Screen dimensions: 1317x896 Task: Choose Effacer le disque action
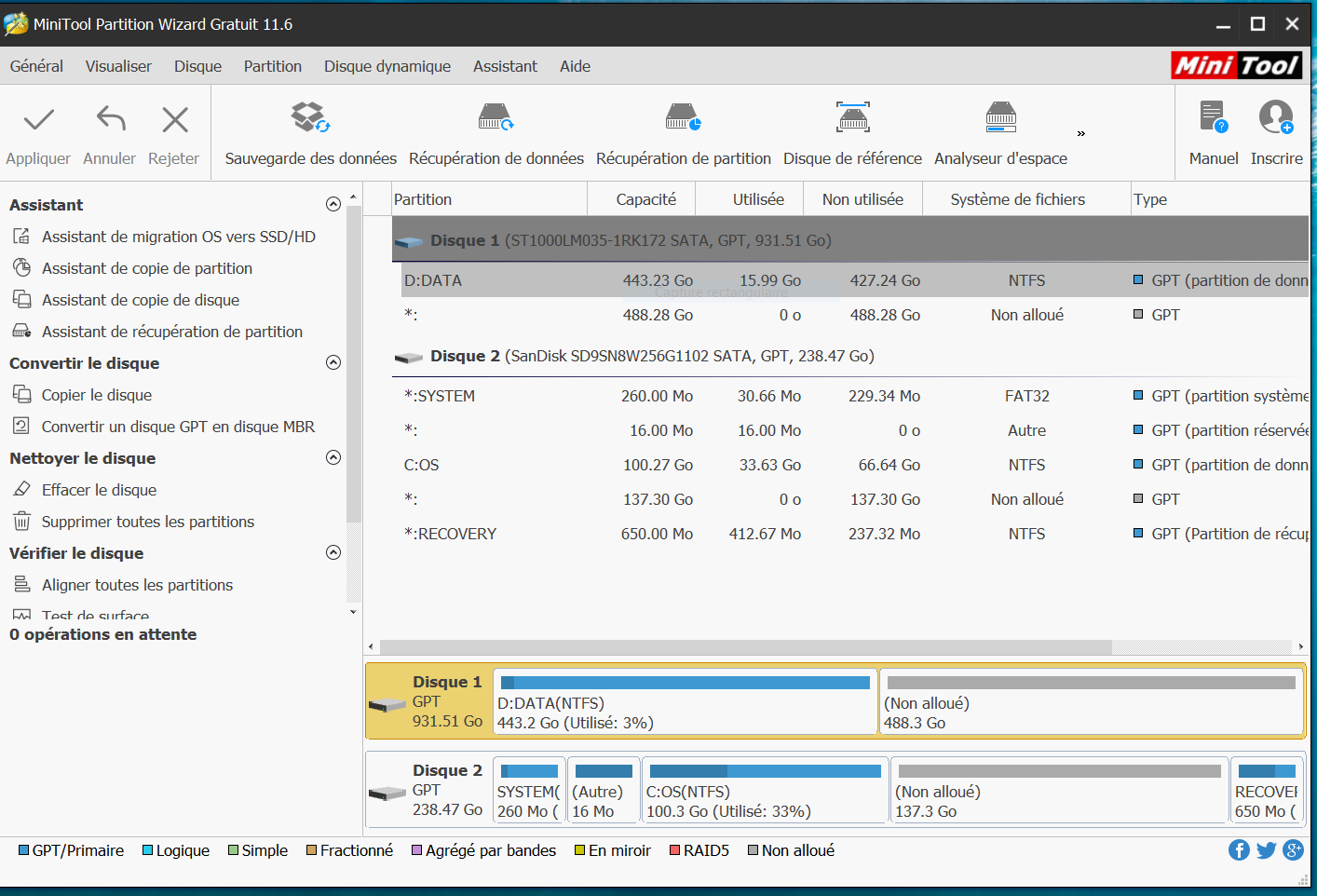(99, 490)
